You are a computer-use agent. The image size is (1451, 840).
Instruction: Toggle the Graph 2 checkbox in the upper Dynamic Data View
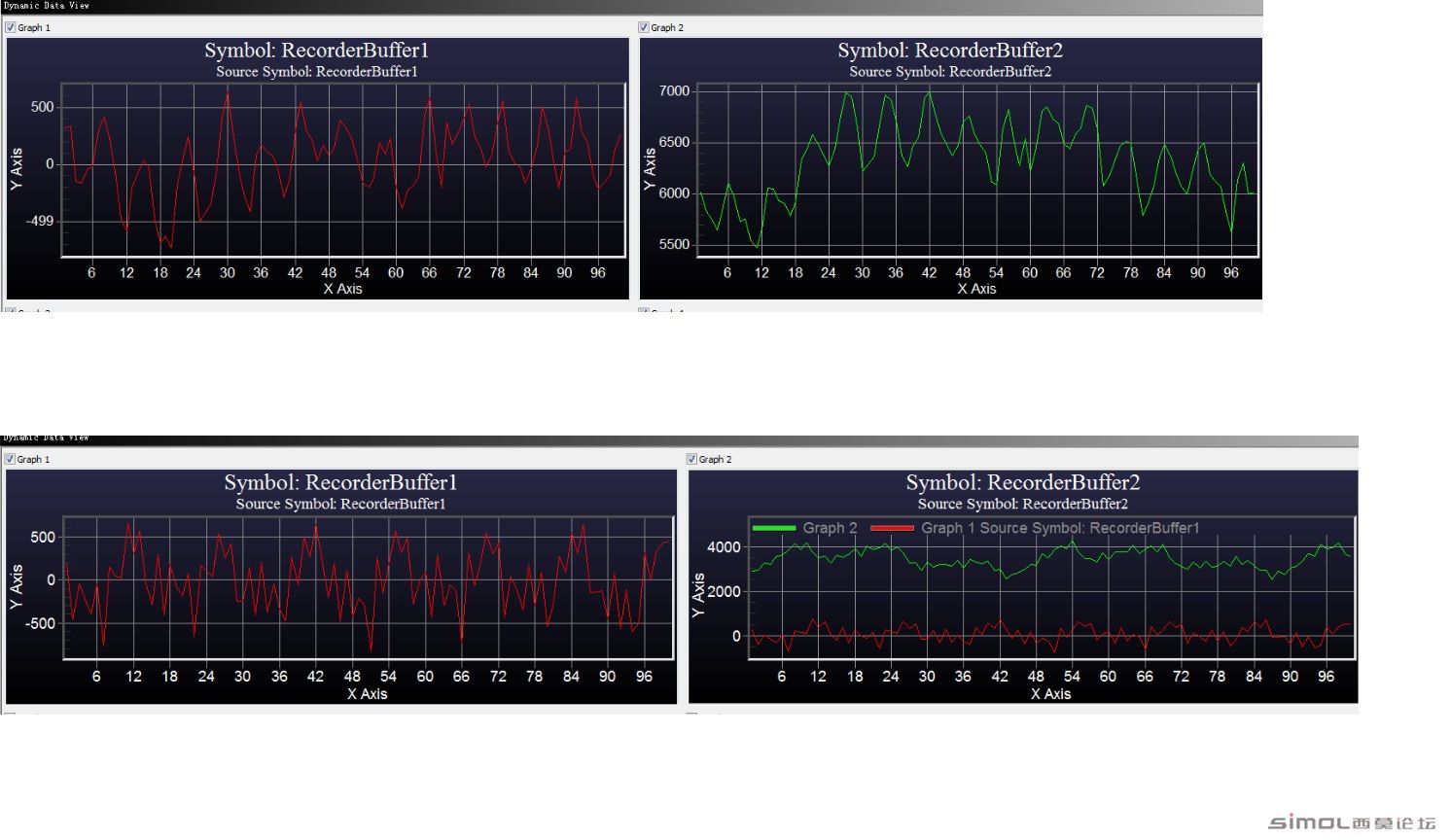point(643,27)
